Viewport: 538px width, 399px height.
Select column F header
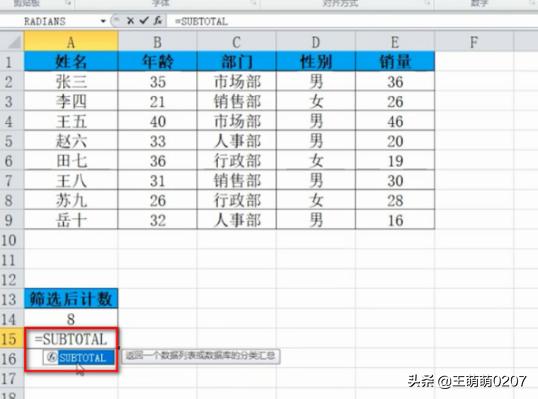tap(474, 42)
